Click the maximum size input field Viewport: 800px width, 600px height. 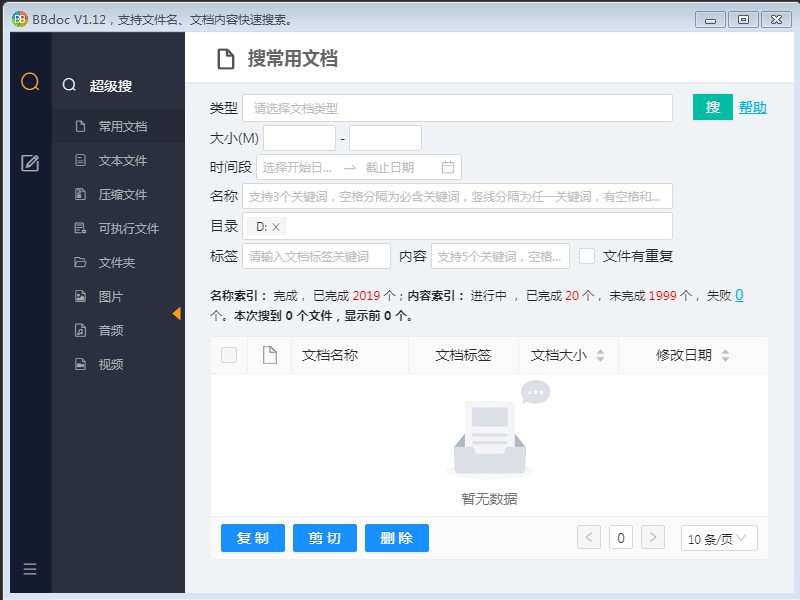pyautogui.click(x=385, y=138)
